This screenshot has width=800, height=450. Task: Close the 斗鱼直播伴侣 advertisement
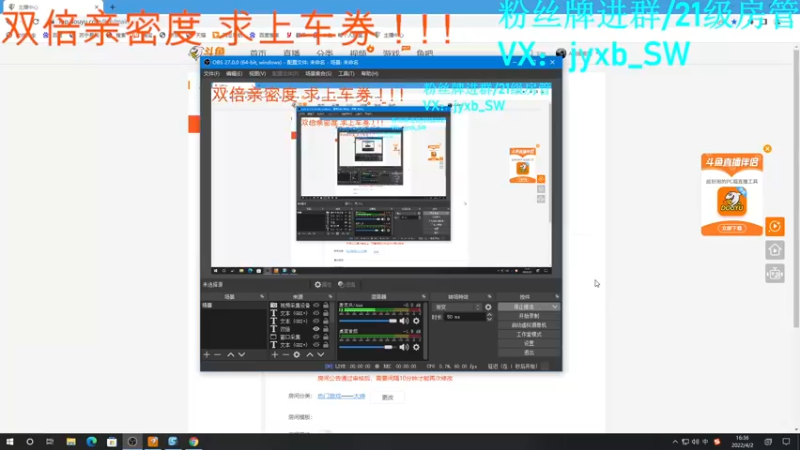tap(767, 149)
